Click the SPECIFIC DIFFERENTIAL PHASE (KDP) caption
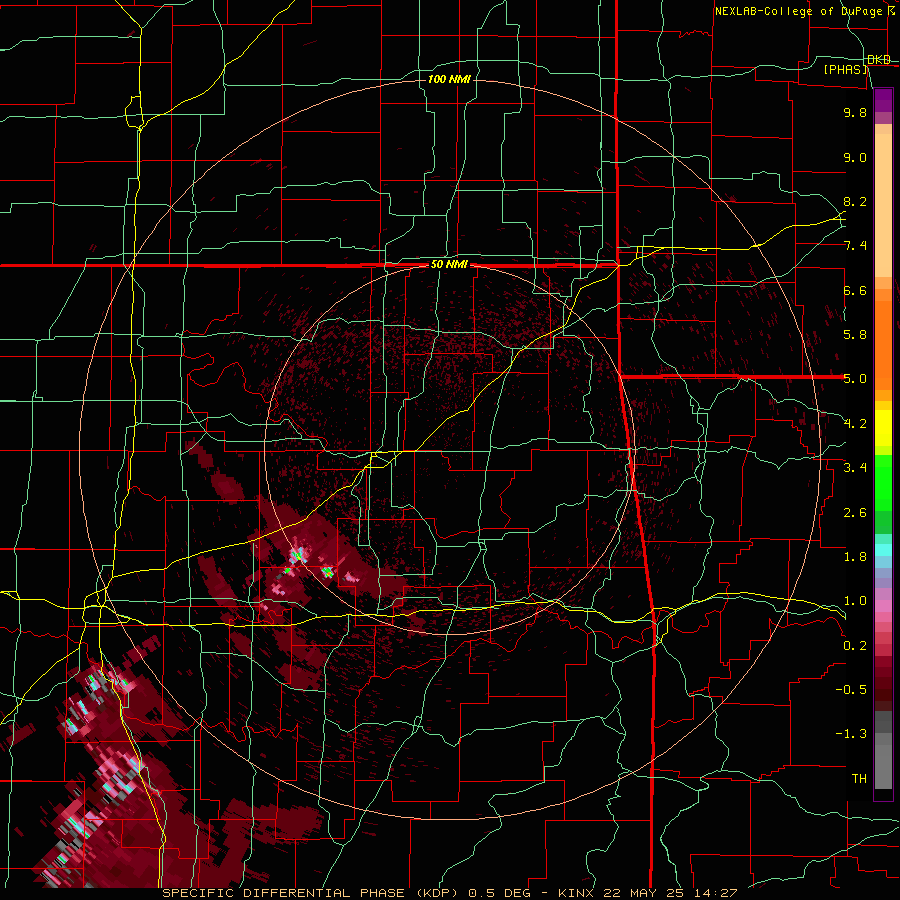The image size is (900, 900). click(x=312, y=893)
